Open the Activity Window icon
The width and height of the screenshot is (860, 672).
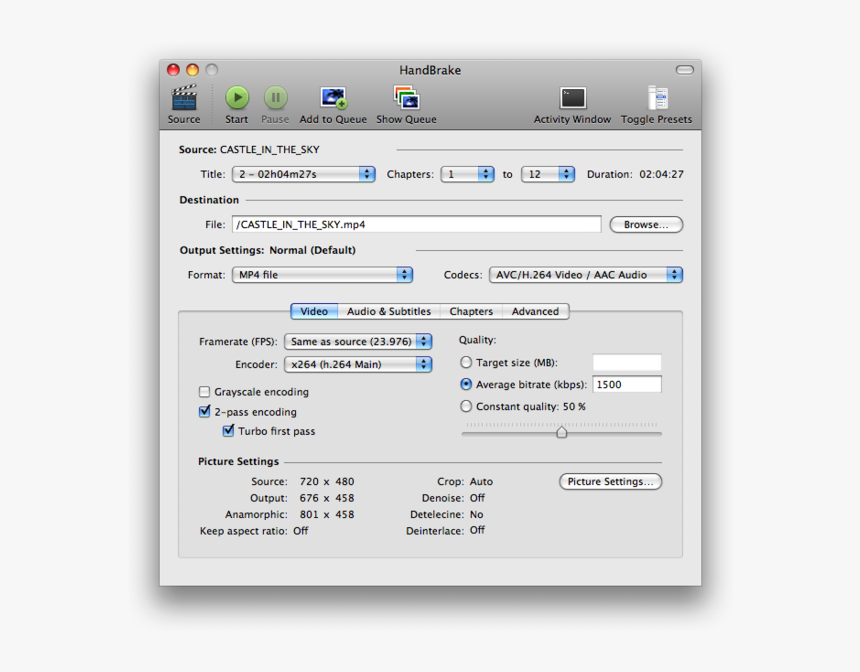pyautogui.click(x=572, y=98)
